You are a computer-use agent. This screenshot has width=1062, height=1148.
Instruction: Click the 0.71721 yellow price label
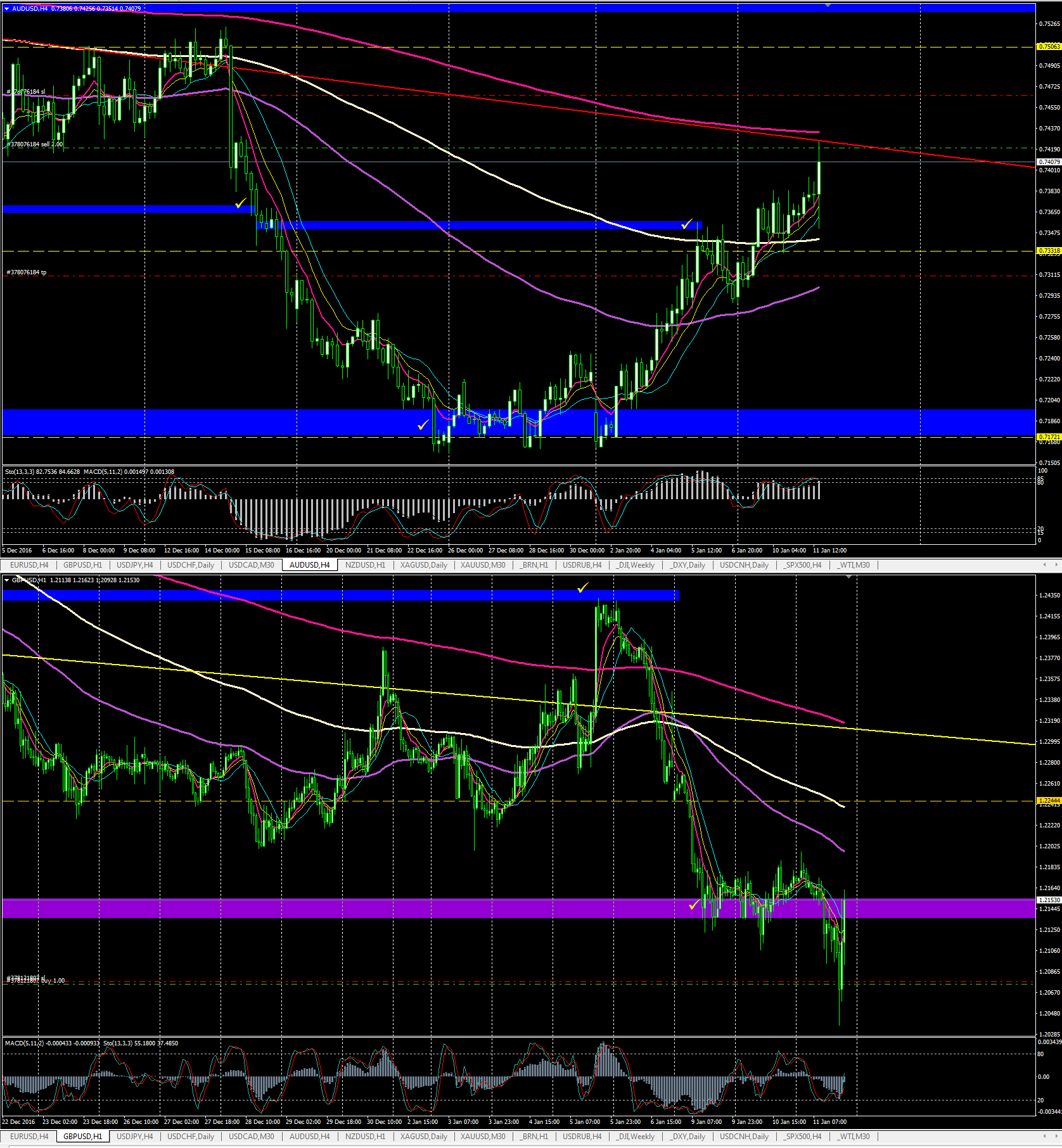coord(1049,437)
